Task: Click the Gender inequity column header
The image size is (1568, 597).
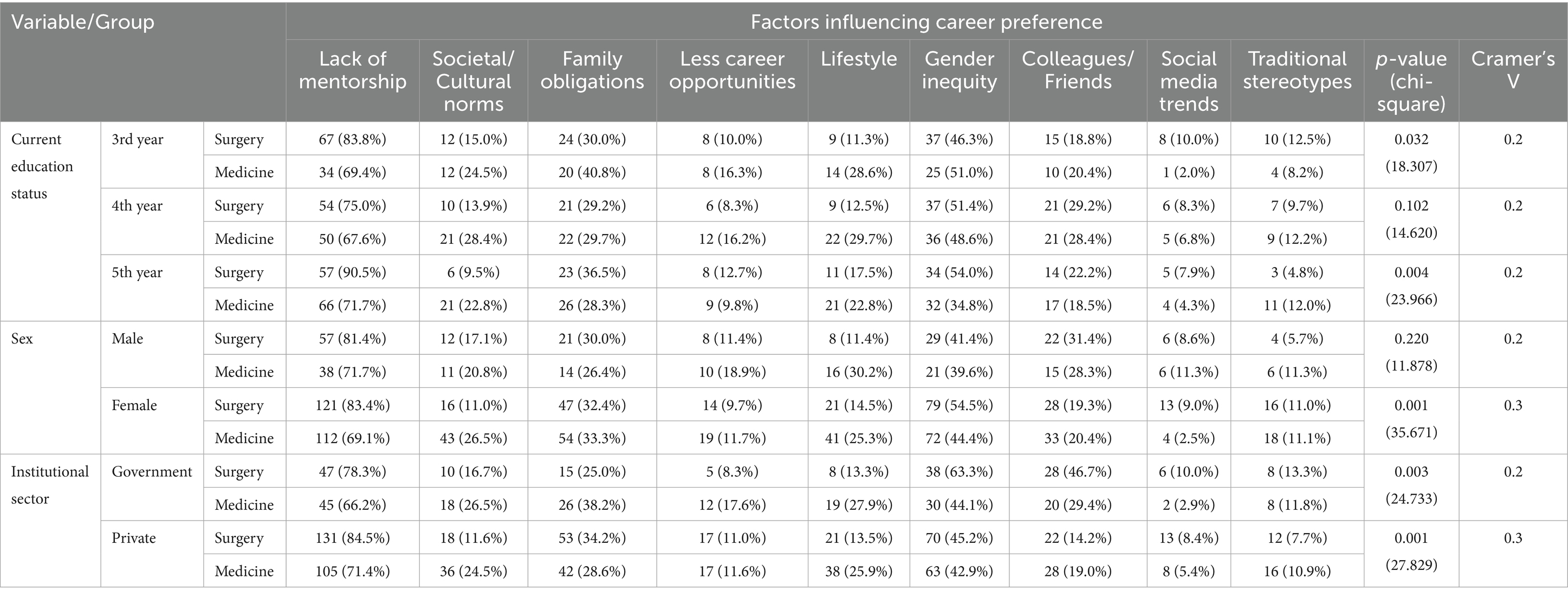Action: [958, 70]
